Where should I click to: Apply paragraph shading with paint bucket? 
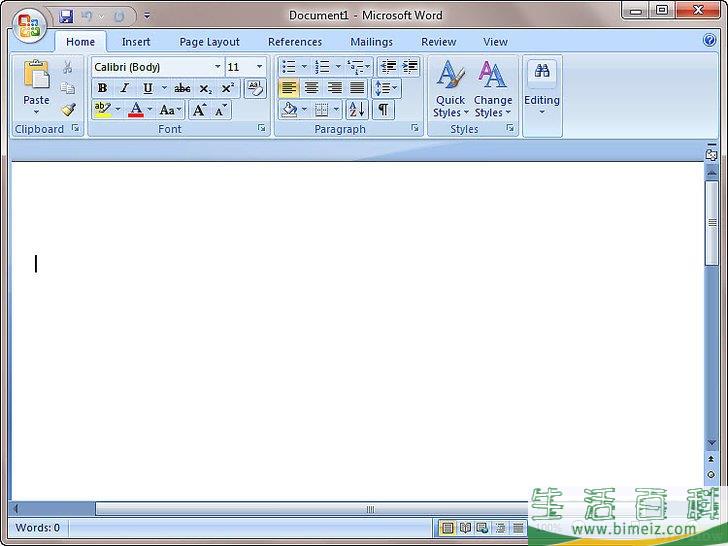pyautogui.click(x=289, y=110)
